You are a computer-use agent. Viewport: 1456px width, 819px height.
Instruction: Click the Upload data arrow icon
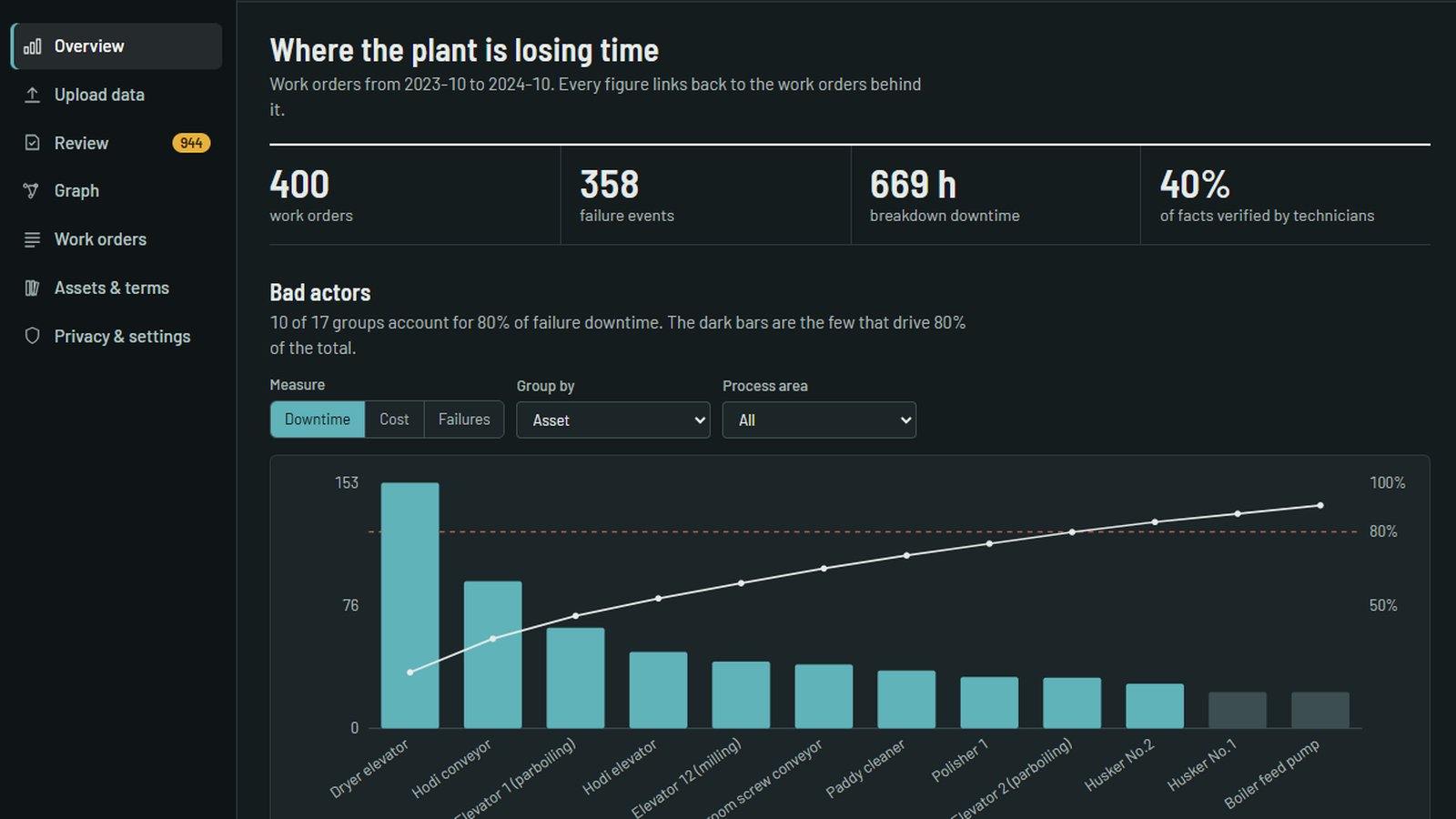[32, 95]
